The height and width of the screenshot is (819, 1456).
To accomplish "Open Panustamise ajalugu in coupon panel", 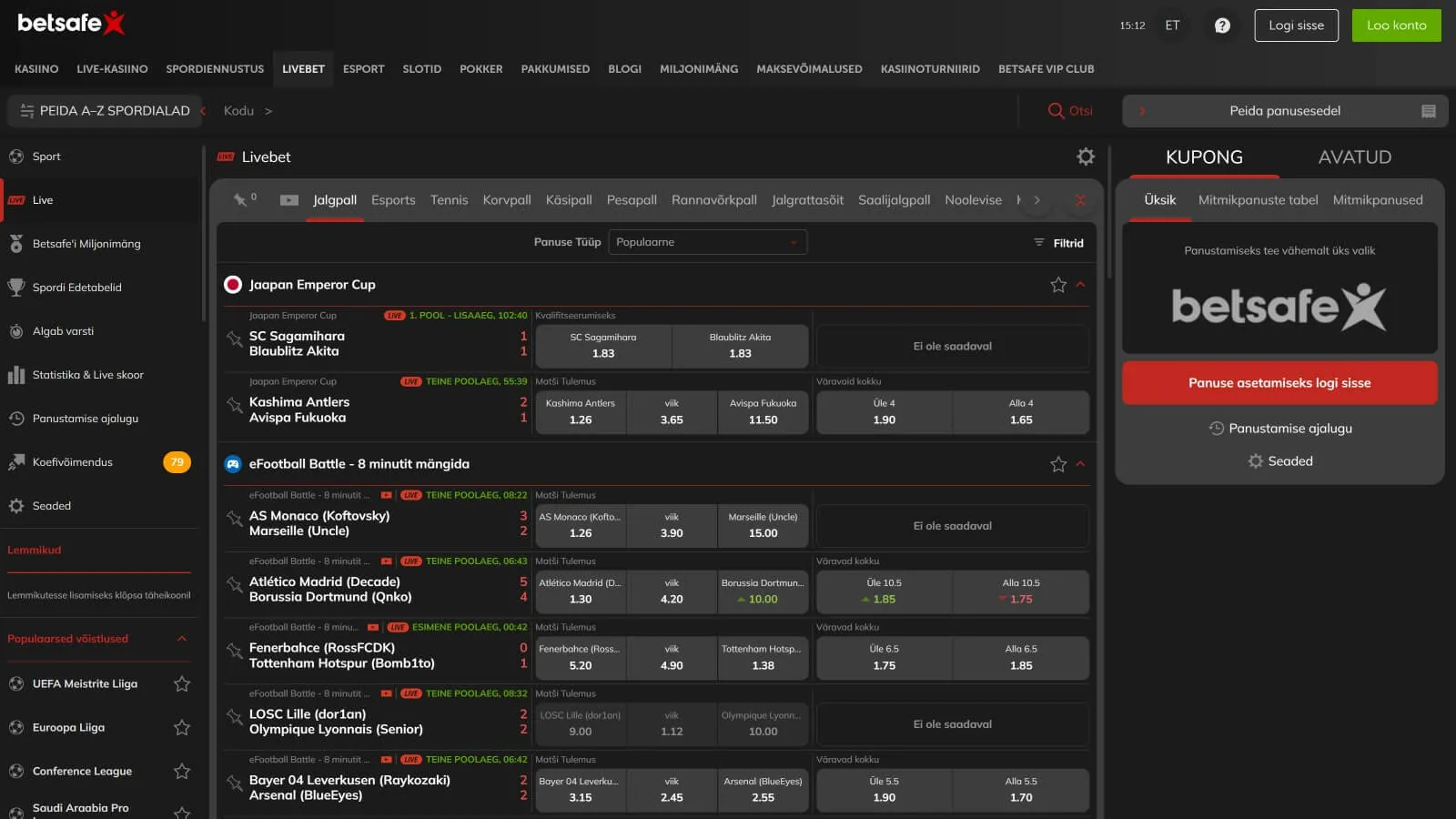I will [x=1279, y=429].
